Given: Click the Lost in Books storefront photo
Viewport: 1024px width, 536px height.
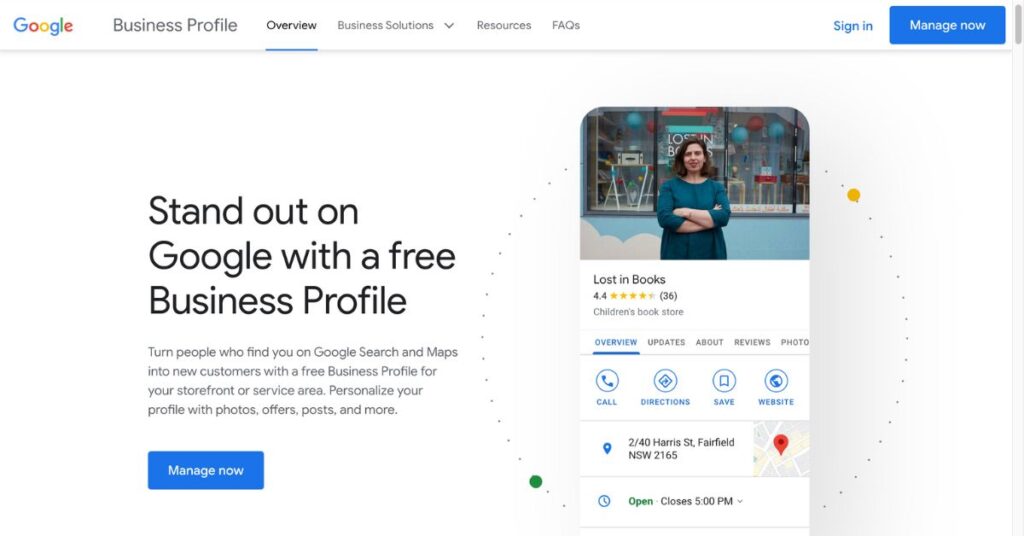Looking at the screenshot, I should tap(694, 183).
